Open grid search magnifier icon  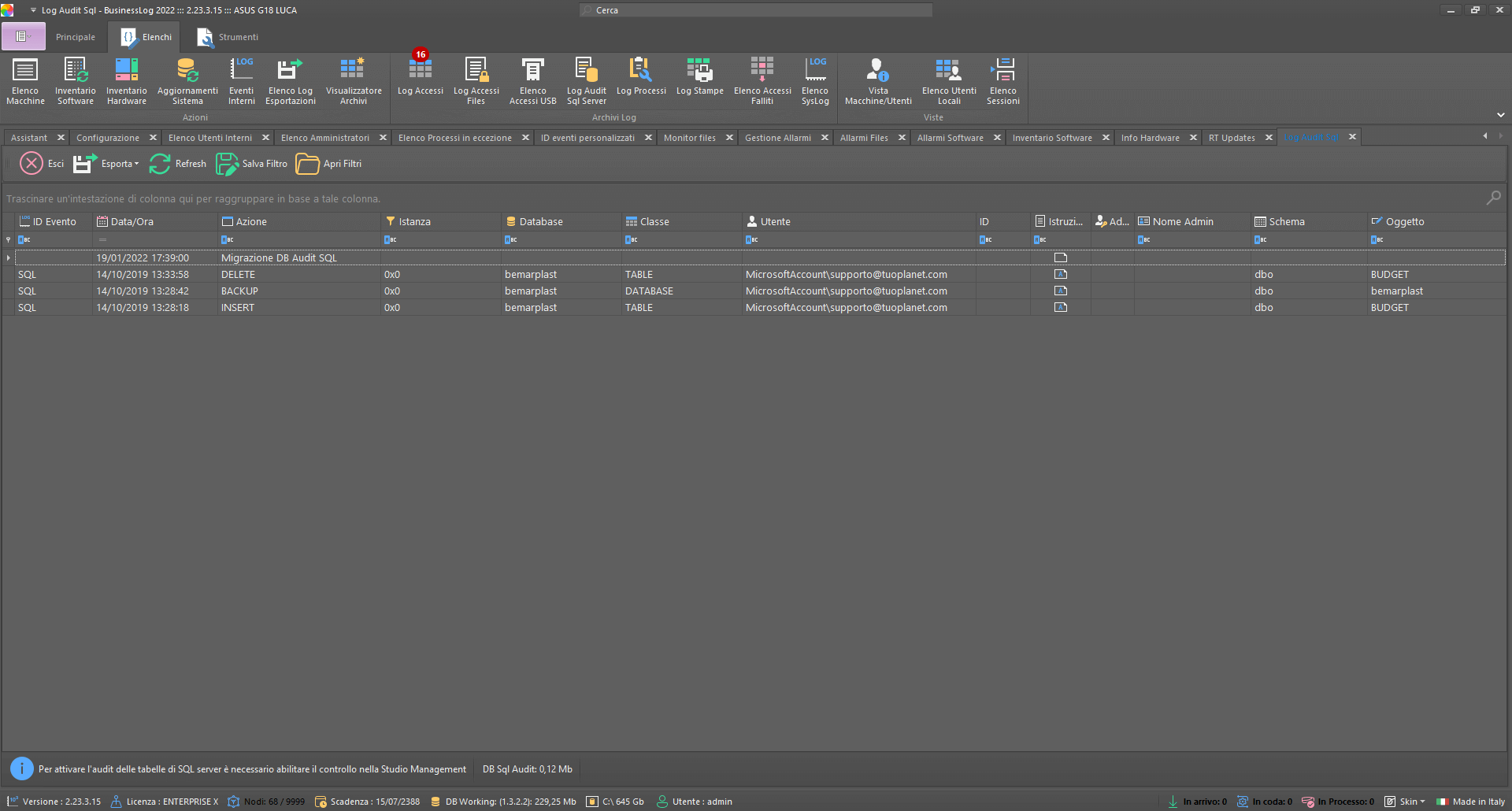(x=1493, y=198)
